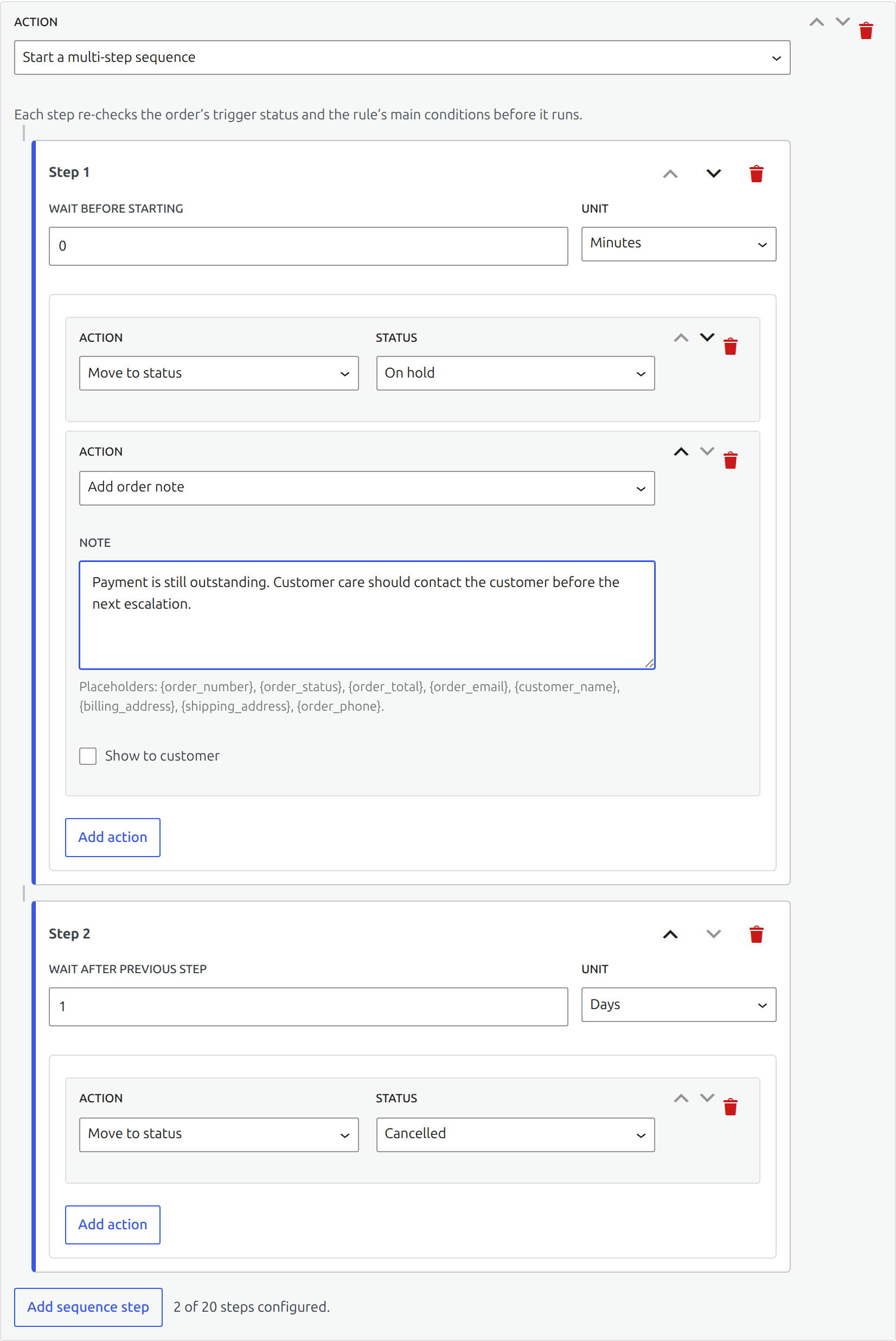Click Add action button in Step 2
The image size is (896, 1341).
click(113, 1224)
